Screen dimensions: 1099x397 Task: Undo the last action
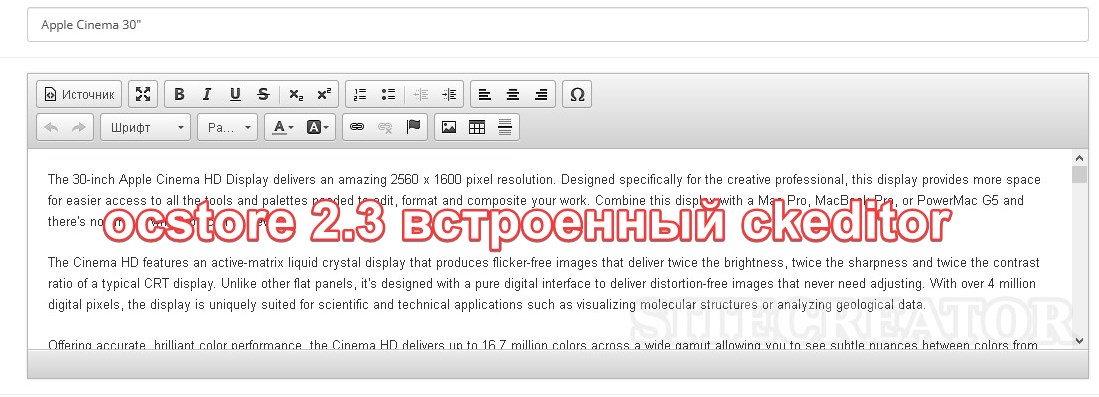click(x=51, y=128)
